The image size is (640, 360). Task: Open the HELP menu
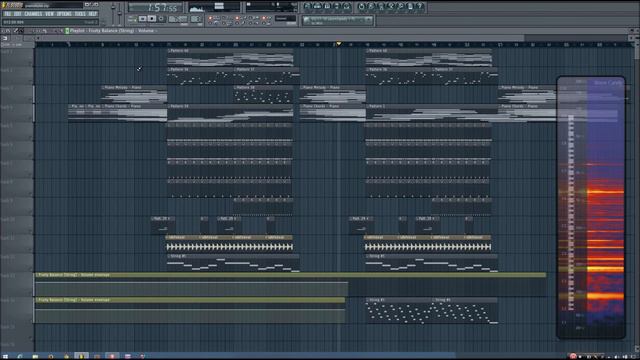[93, 14]
